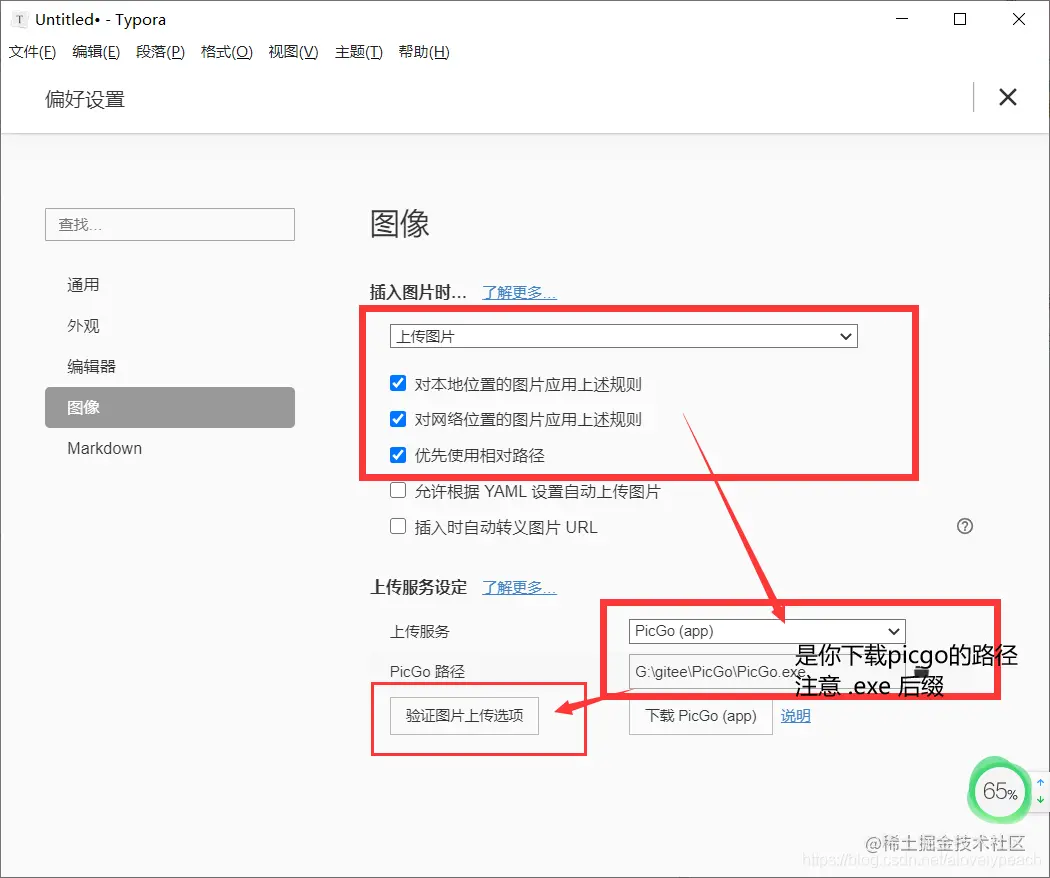Viewport: 1050px width, 878px height.
Task: Open the 说明 link
Action: click(x=795, y=716)
